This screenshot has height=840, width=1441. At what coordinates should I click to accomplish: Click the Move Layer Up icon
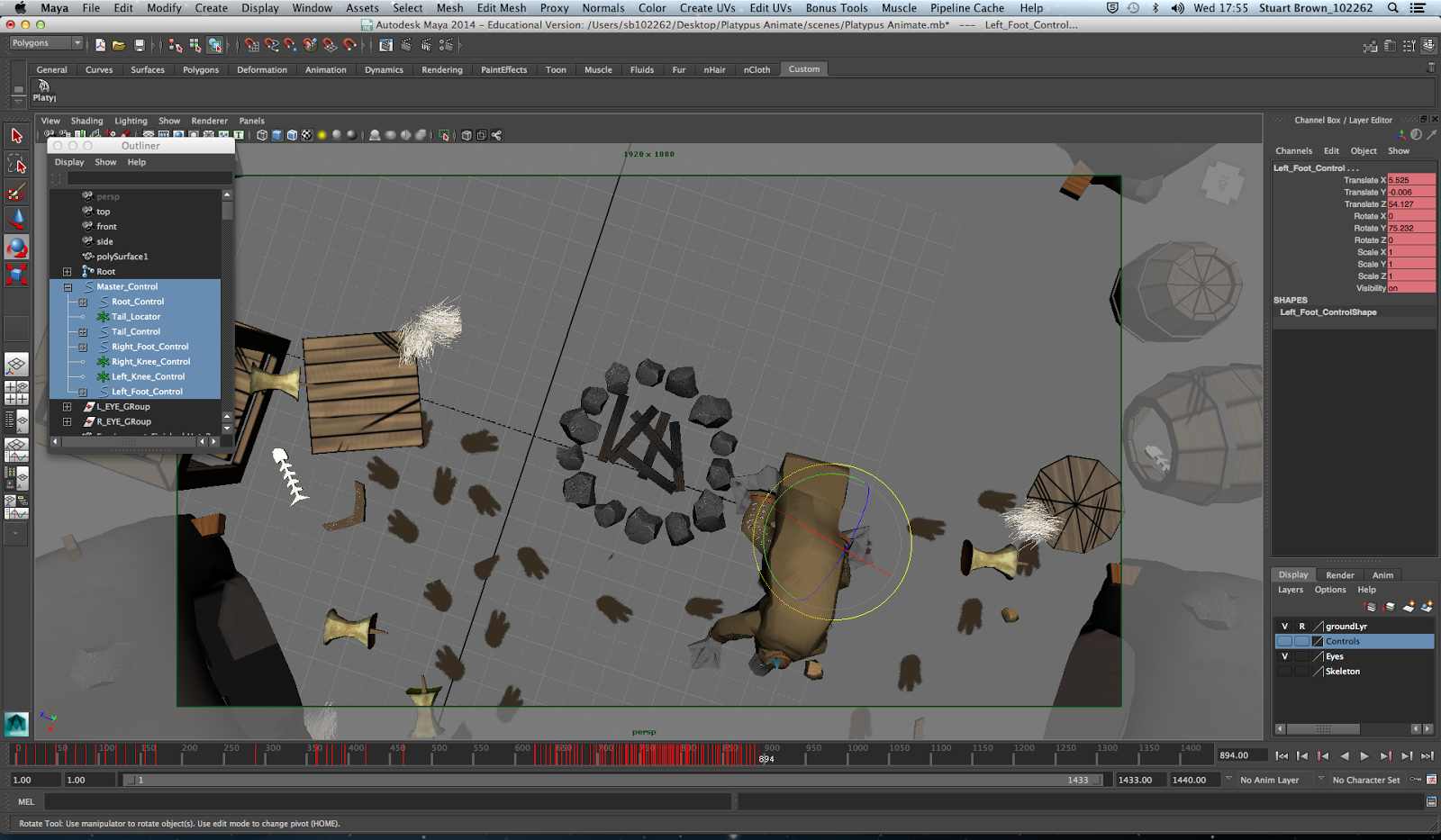pyautogui.click(x=1368, y=607)
